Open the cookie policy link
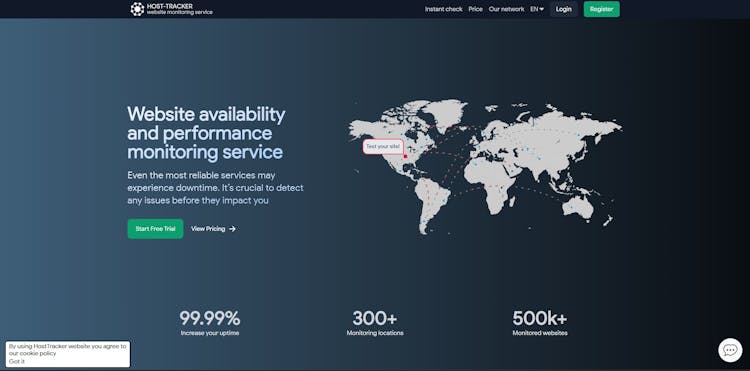The width and height of the screenshot is (750, 371). [x=38, y=353]
